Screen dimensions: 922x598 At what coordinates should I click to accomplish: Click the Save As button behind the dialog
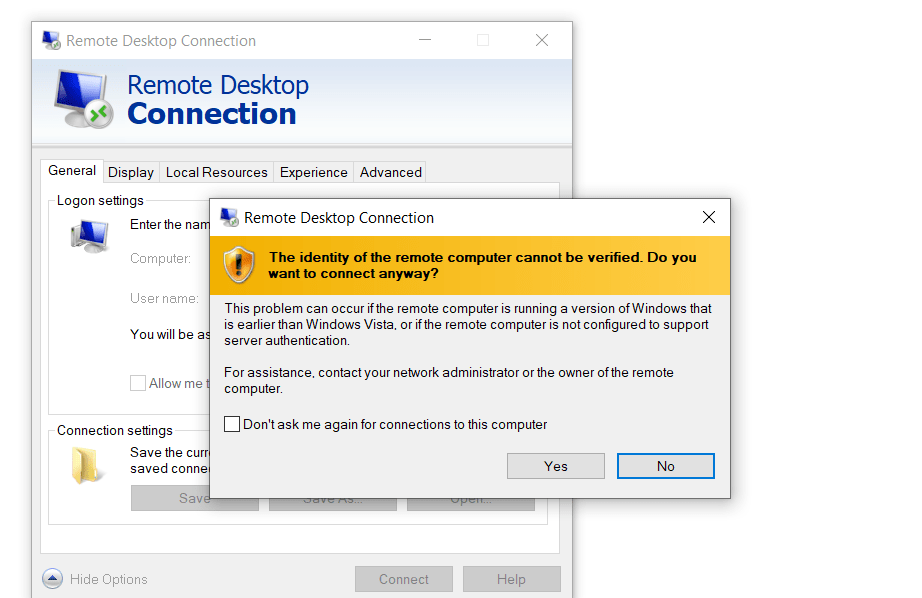point(333,504)
